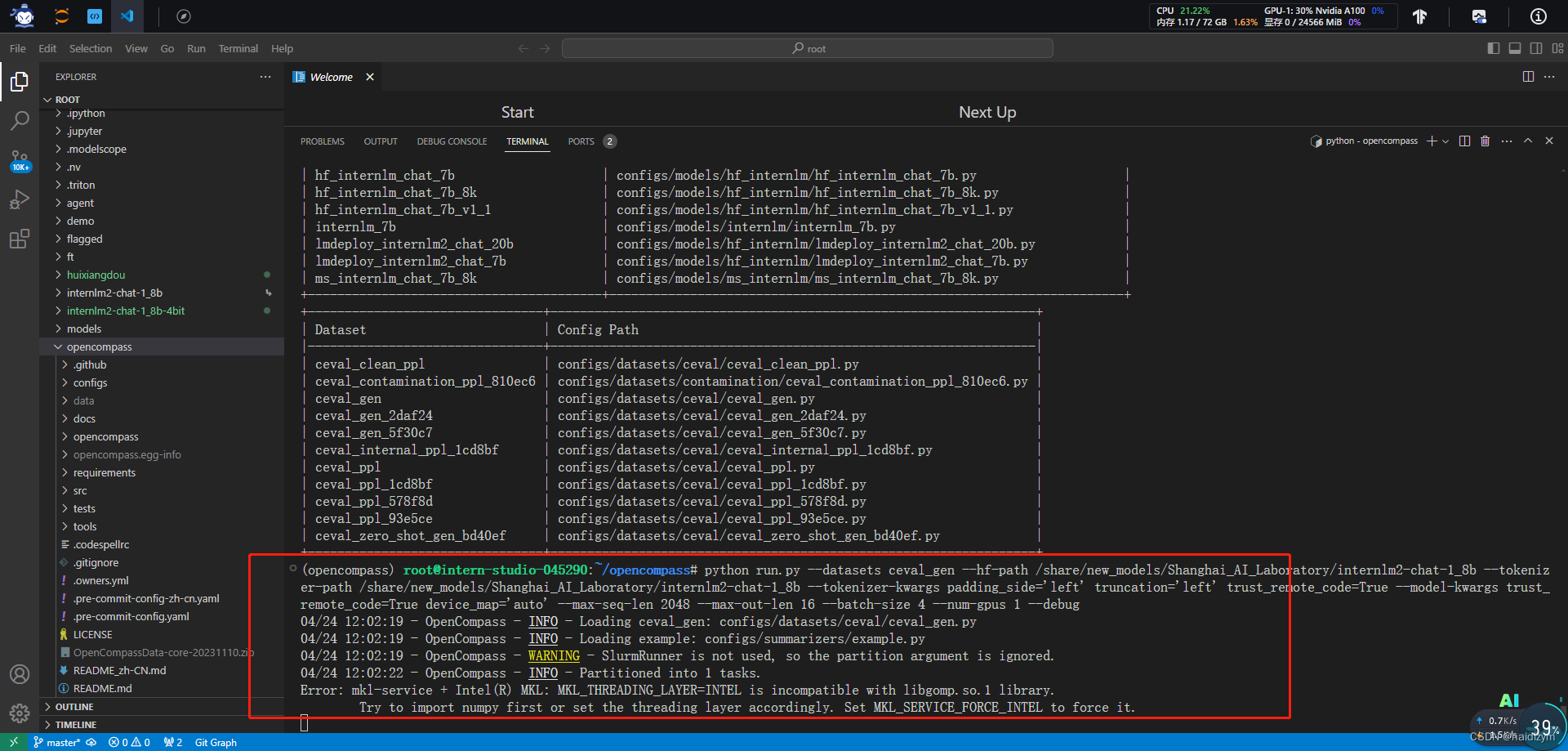Open Source Control with the 10K+ badge

pyautogui.click(x=20, y=160)
